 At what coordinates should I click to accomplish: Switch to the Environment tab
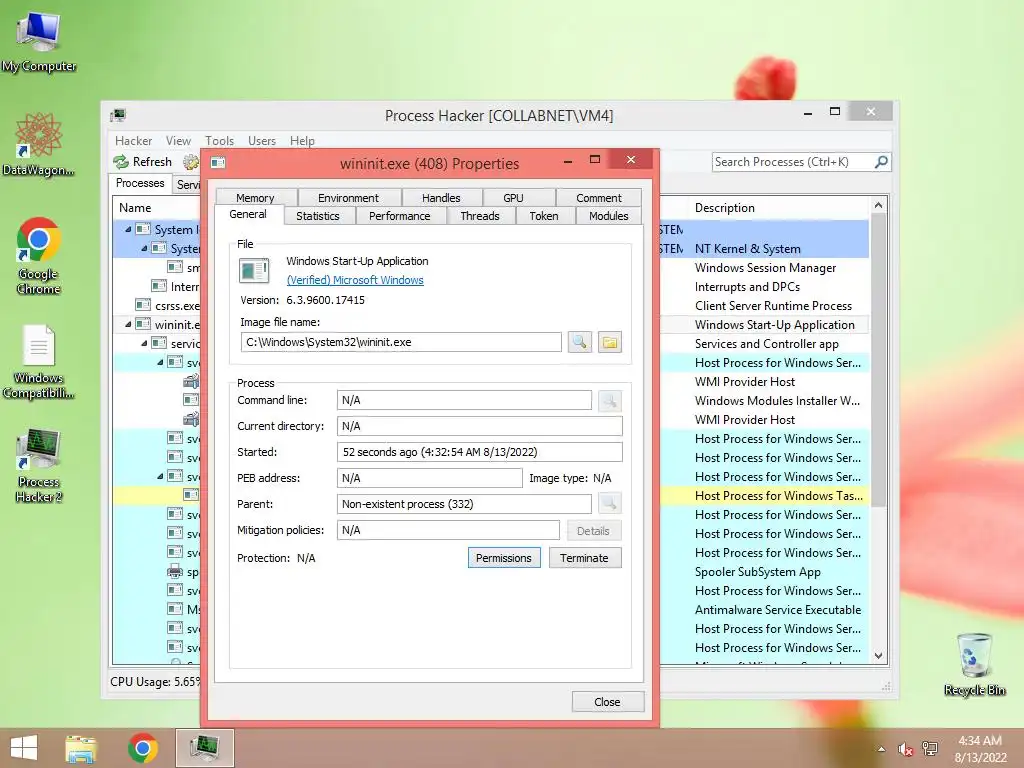pyautogui.click(x=348, y=198)
